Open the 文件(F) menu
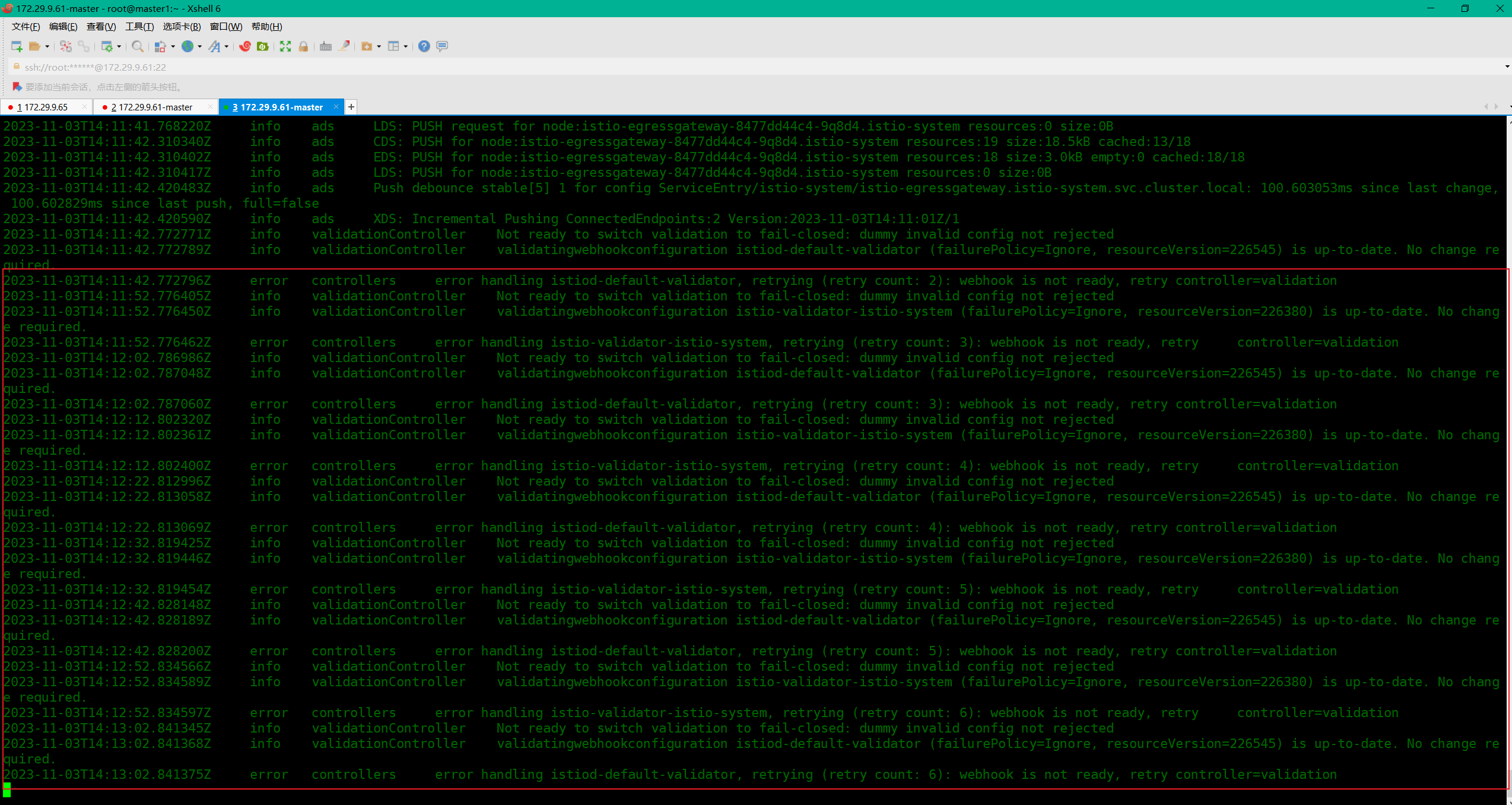The width and height of the screenshot is (1512, 805). click(x=26, y=27)
